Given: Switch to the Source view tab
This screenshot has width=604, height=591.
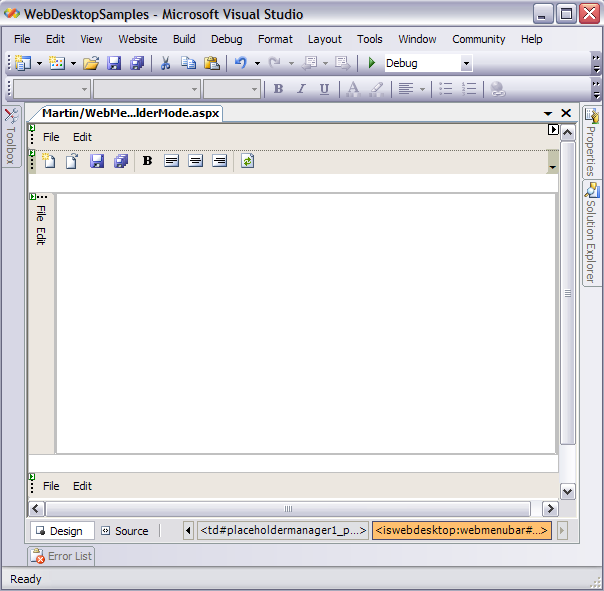Looking at the screenshot, I should pos(124,531).
